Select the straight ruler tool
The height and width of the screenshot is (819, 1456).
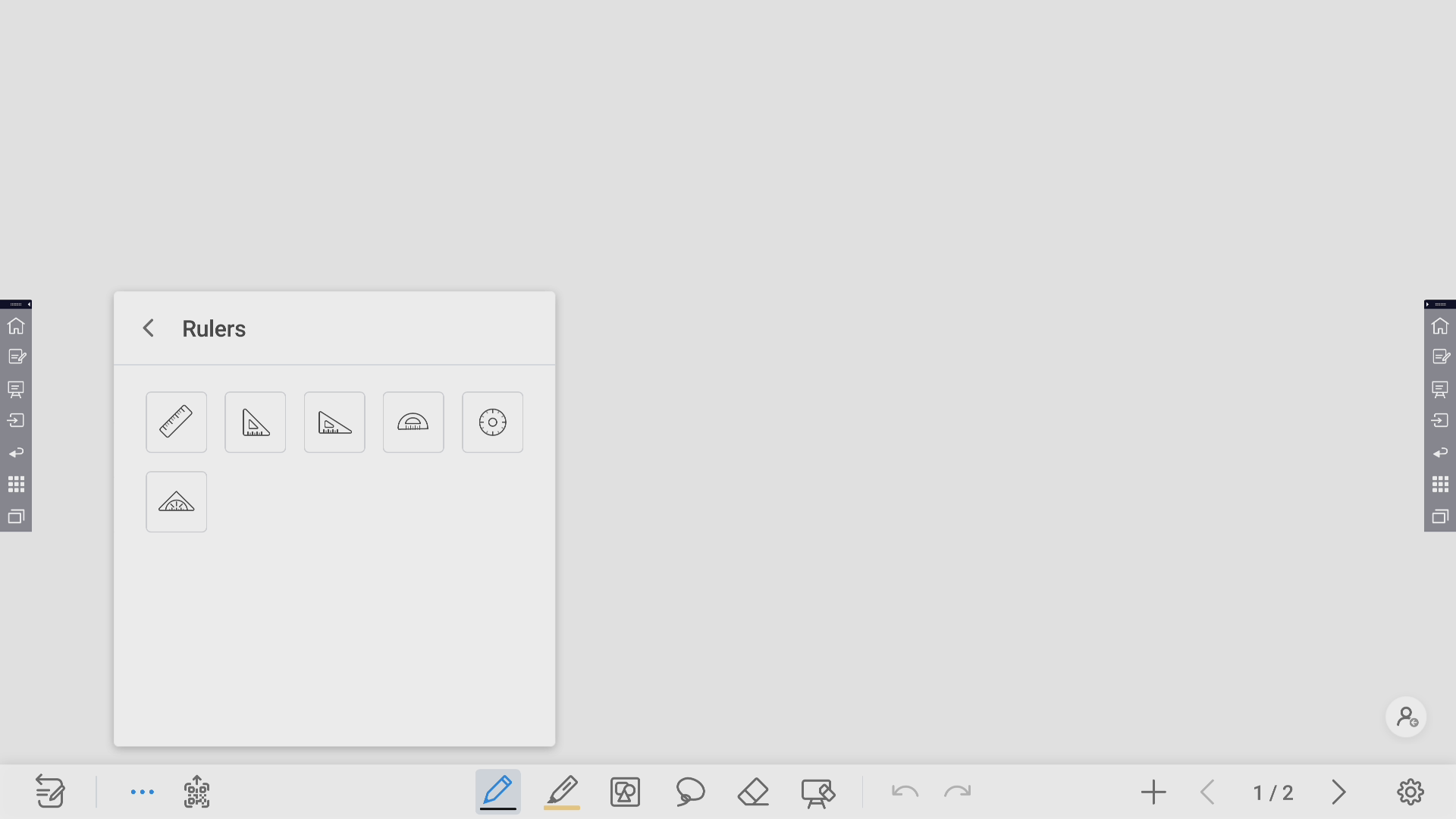[x=176, y=422]
